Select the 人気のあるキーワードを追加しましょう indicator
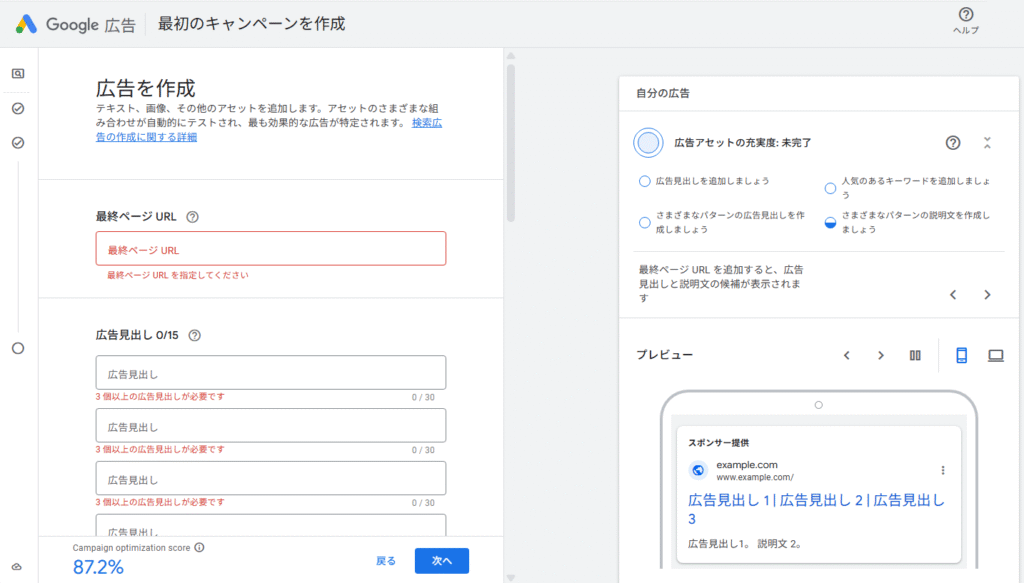 [829, 188]
